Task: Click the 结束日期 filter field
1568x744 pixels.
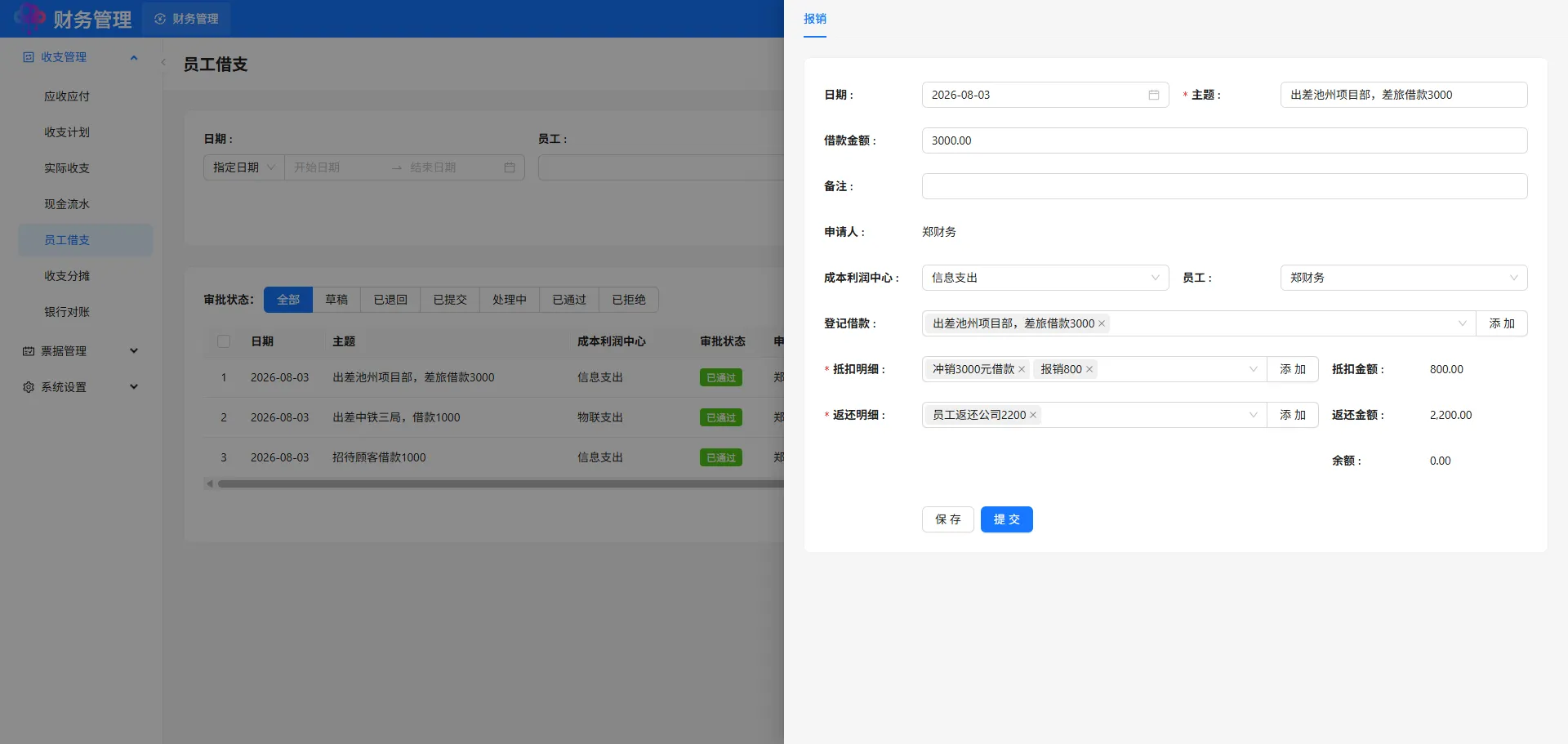Action: click(451, 167)
